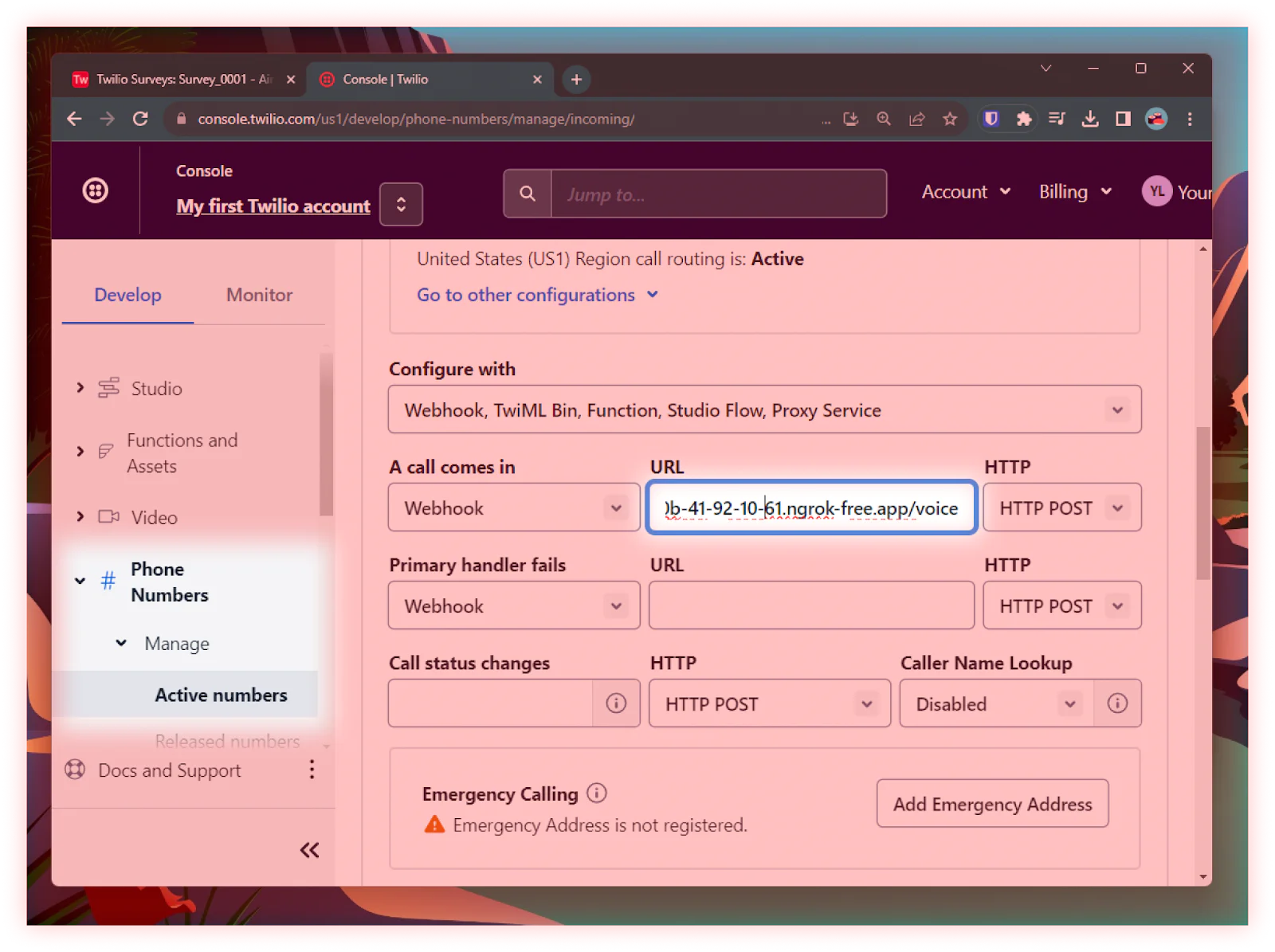Click the ngrok voice URL field
Viewport: 1275px width, 952px height.
[811, 507]
